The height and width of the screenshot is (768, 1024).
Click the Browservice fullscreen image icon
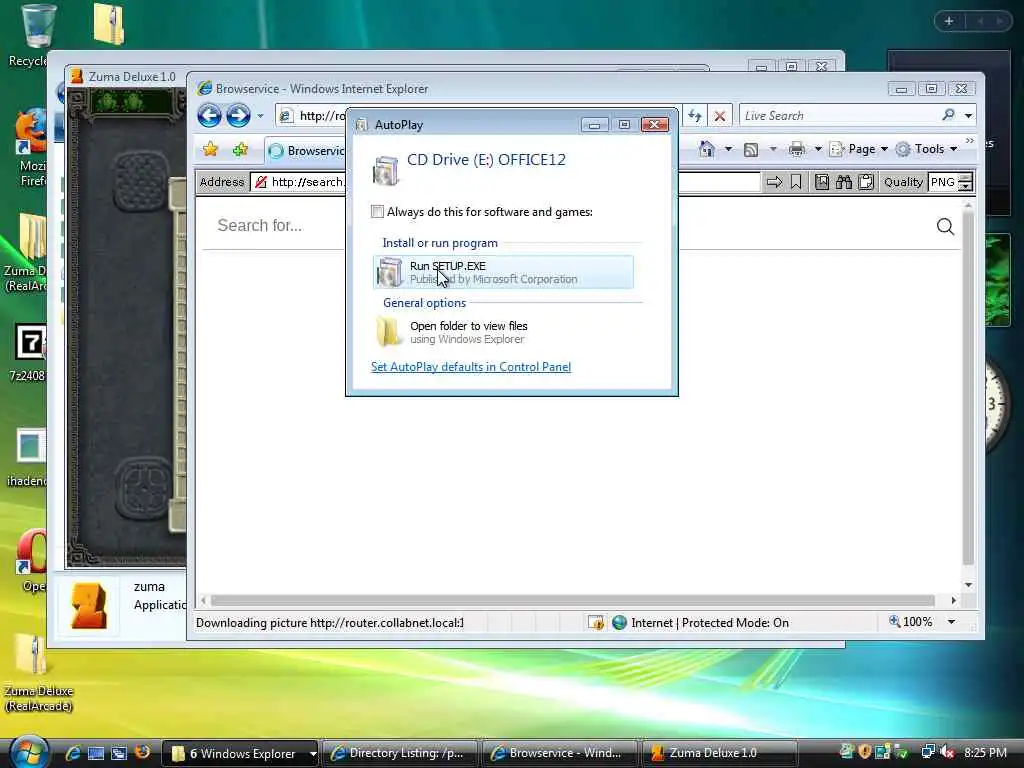click(x=822, y=182)
